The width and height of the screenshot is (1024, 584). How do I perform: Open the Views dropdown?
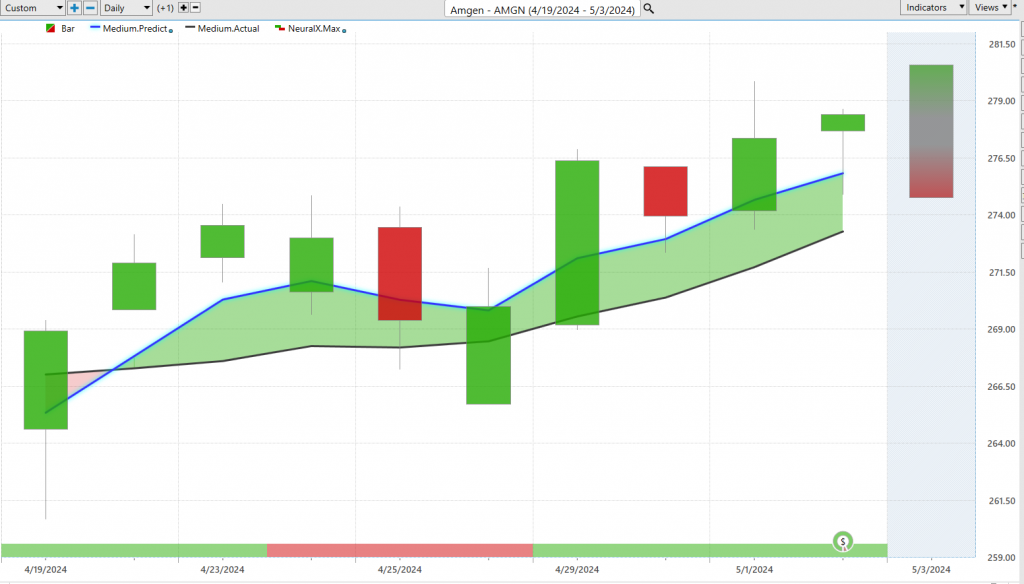tap(990, 7)
